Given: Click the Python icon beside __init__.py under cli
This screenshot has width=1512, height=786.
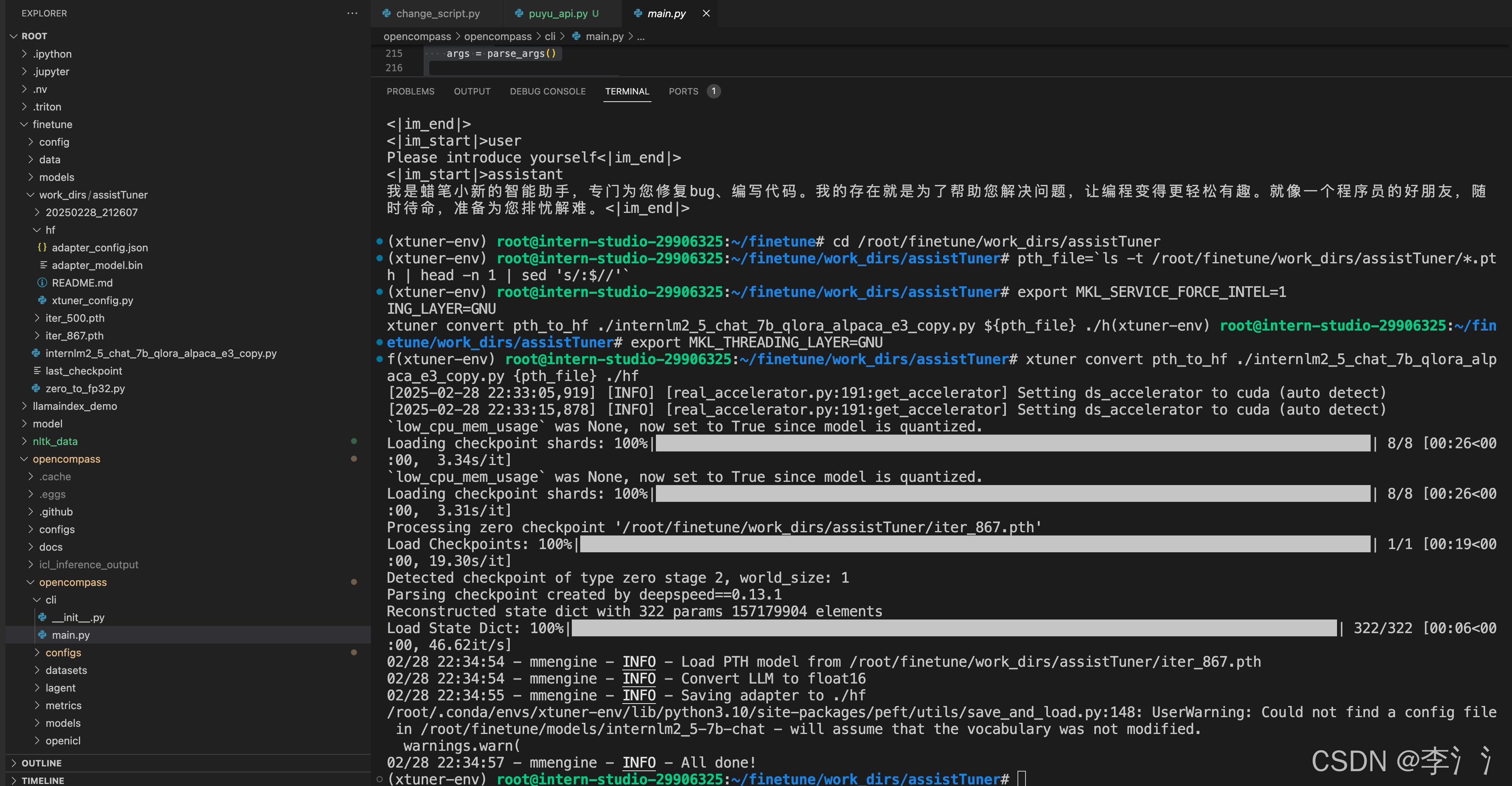Looking at the screenshot, I should coord(42,617).
